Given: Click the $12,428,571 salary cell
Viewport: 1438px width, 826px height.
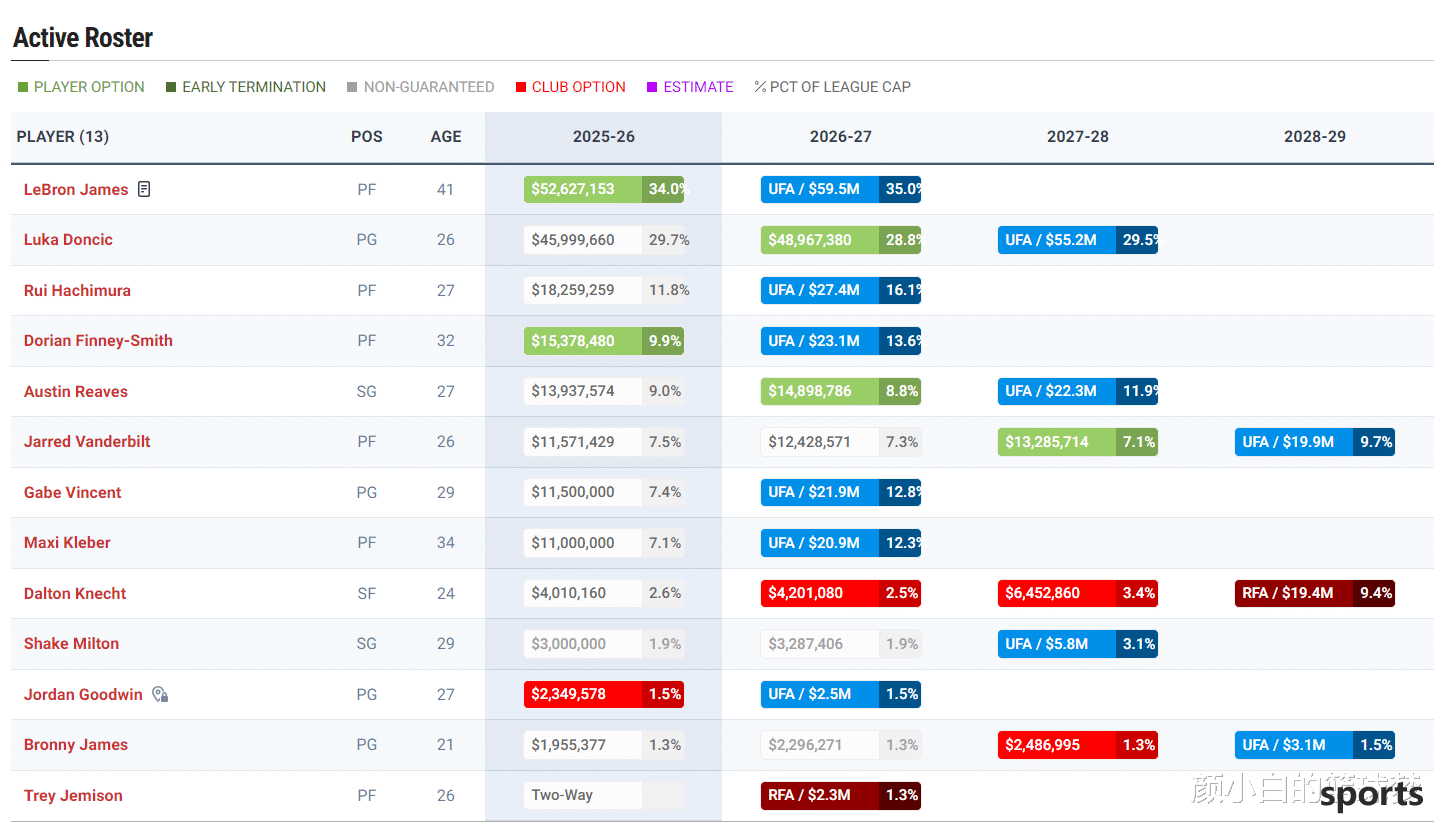Looking at the screenshot, I should (841, 442).
